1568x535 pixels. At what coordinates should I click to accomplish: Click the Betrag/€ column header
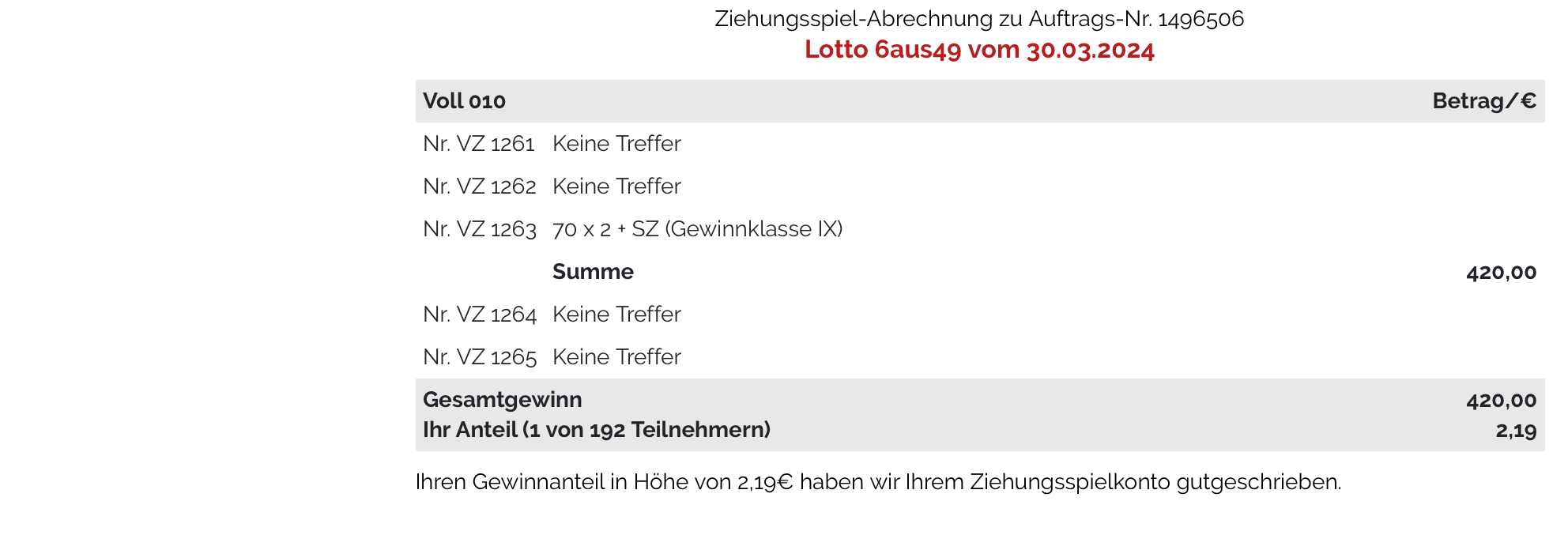click(x=1484, y=101)
